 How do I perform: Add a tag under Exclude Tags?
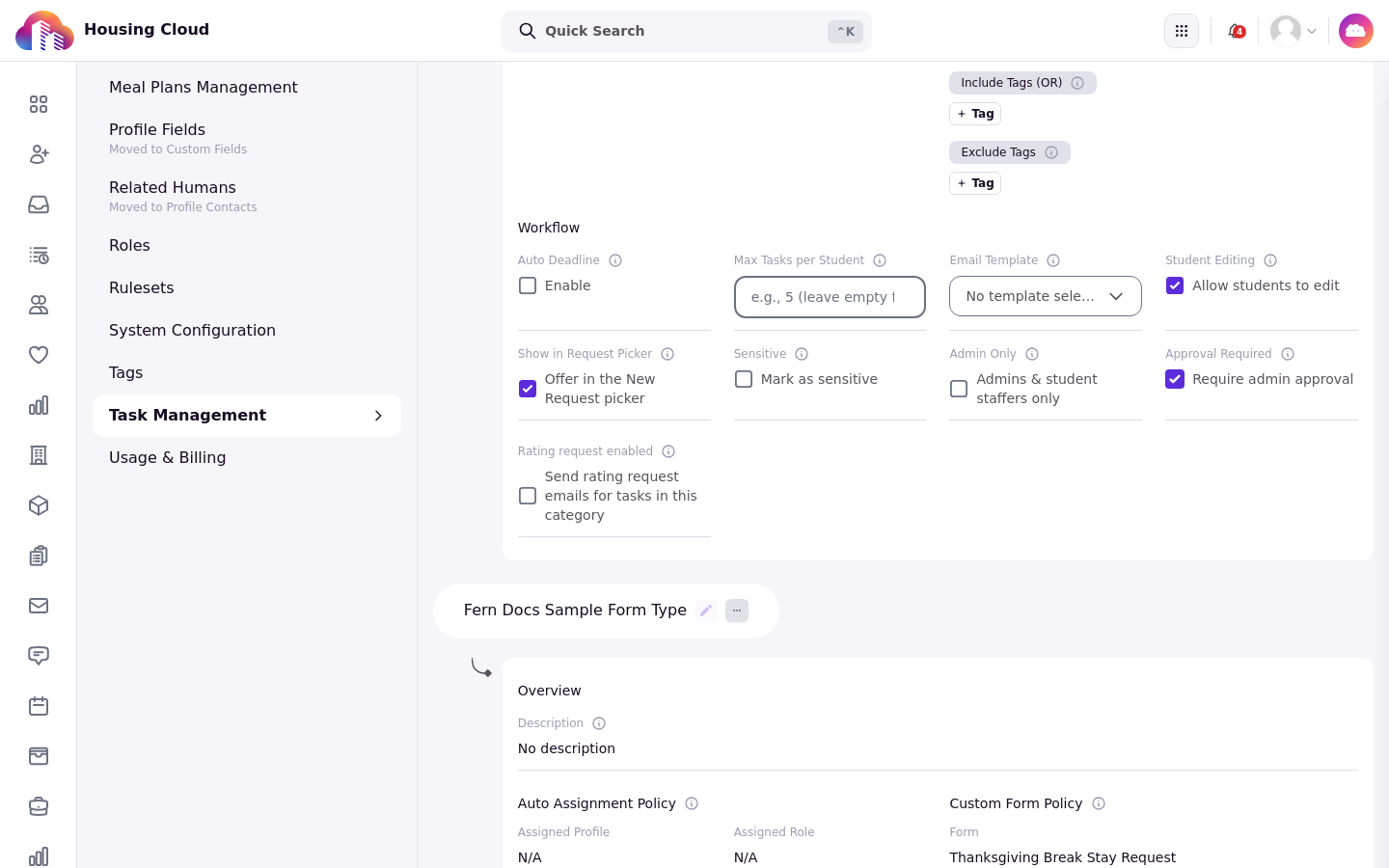(x=975, y=183)
